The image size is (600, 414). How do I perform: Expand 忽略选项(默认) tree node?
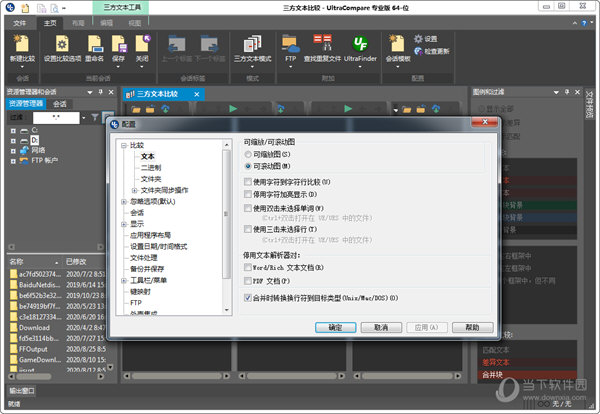[124, 202]
